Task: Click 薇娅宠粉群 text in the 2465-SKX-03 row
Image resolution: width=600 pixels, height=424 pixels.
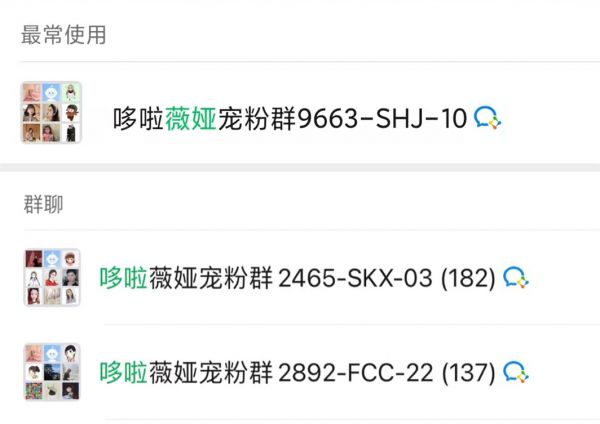Action: tap(211, 277)
